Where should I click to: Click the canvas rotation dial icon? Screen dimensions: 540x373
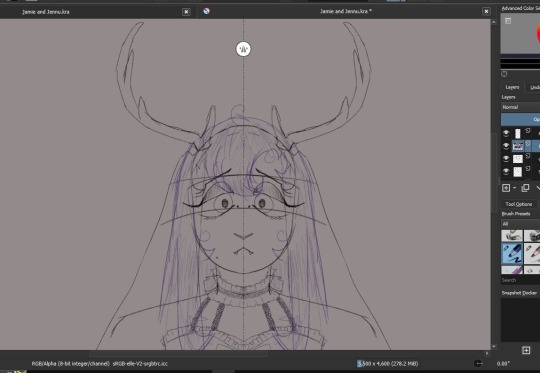tap(478, 363)
